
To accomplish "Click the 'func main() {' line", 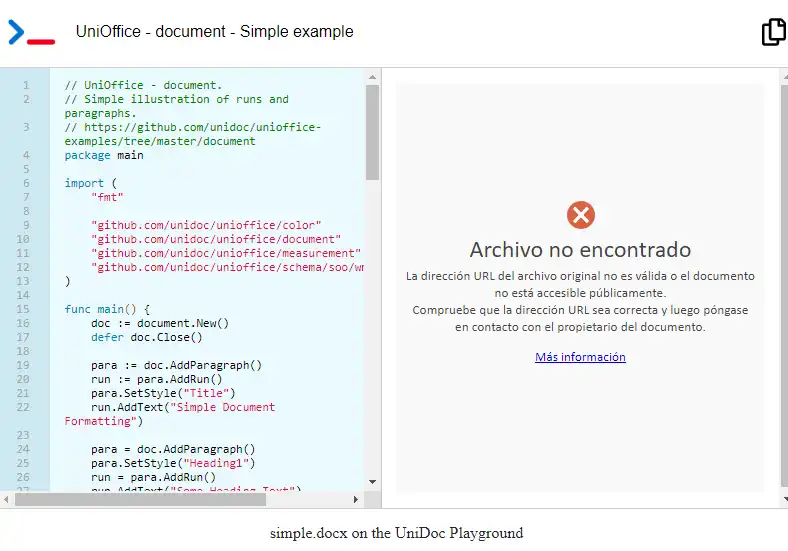I will [107, 309].
